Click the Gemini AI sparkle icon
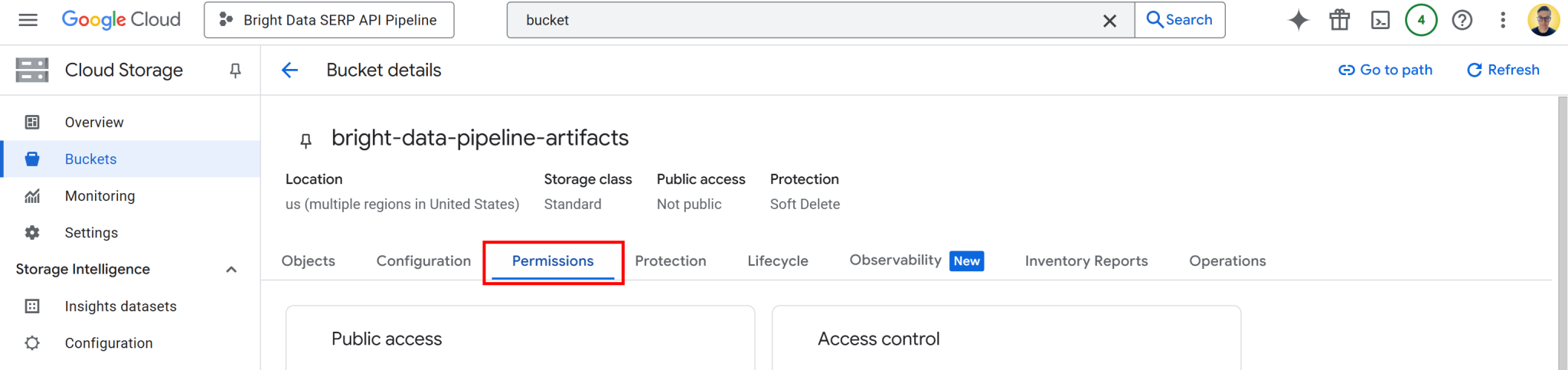 click(x=1298, y=20)
